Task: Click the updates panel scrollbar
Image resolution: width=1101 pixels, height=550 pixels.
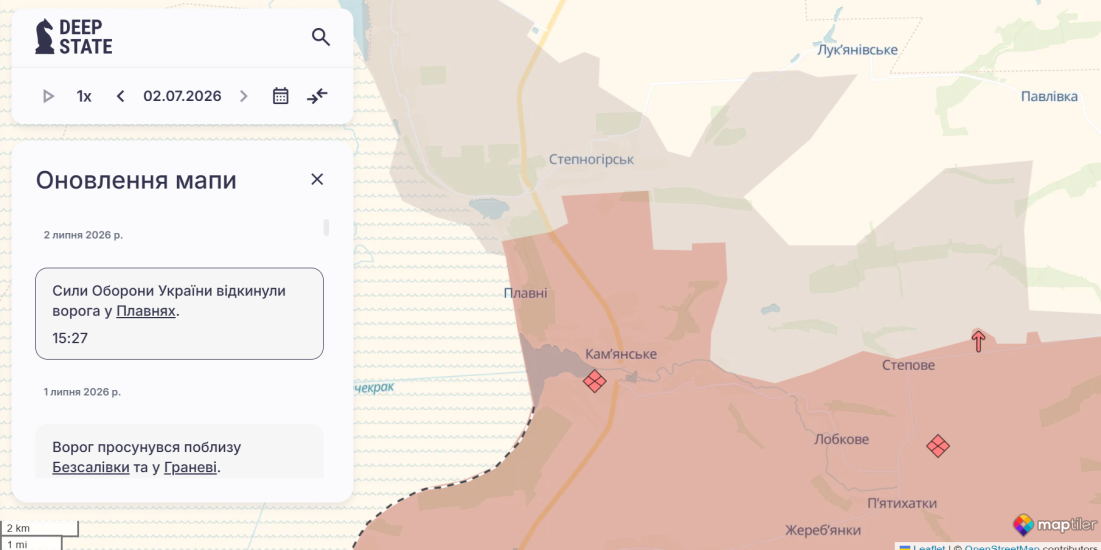Action: [326, 228]
